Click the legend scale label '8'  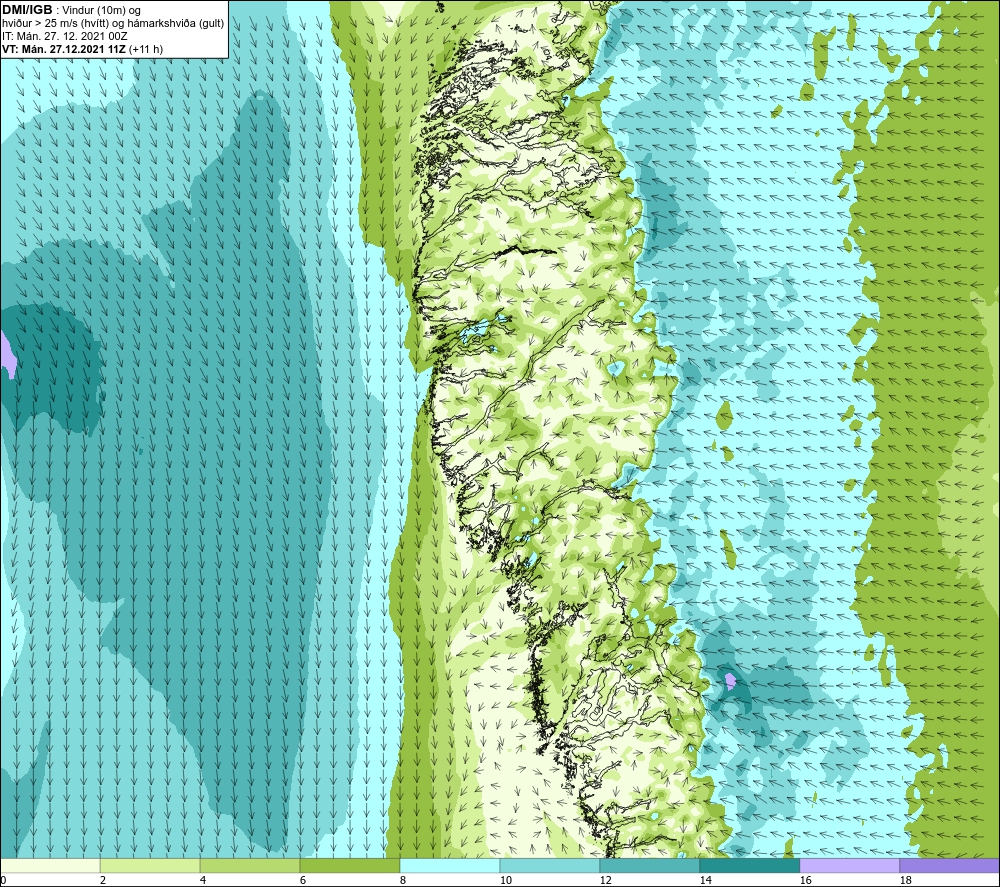pyautogui.click(x=403, y=880)
